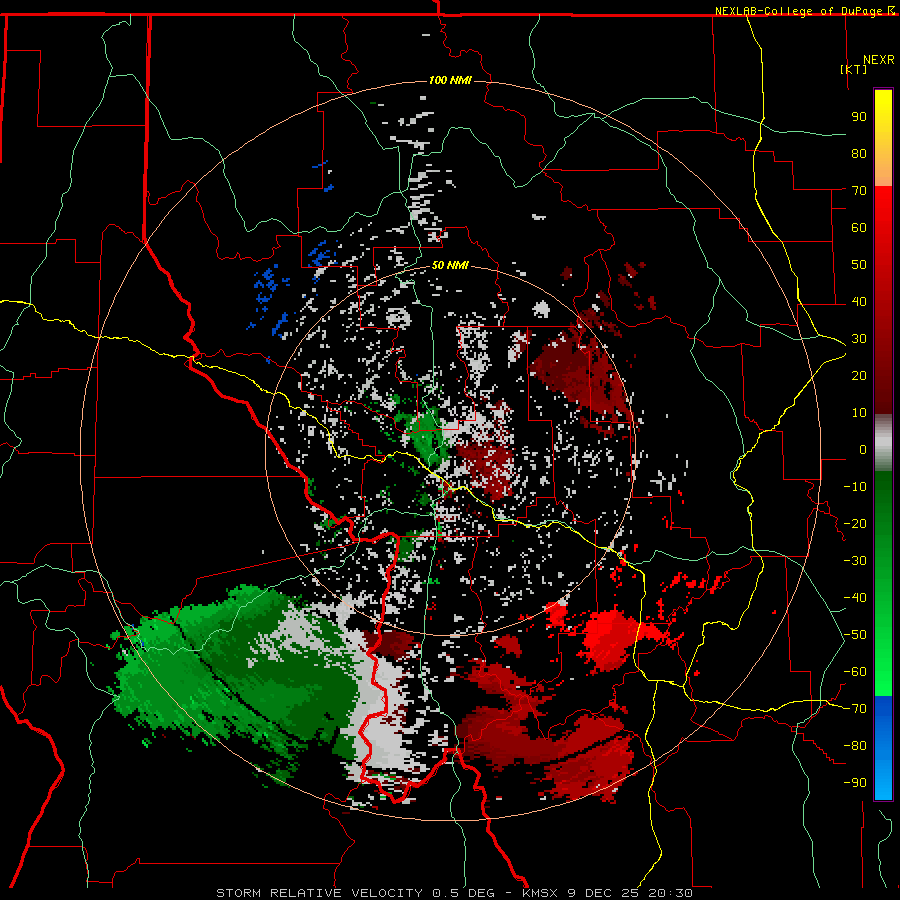Click the '20' velocity scale value
Viewport: 900px width, 900px height.
pos(859,375)
